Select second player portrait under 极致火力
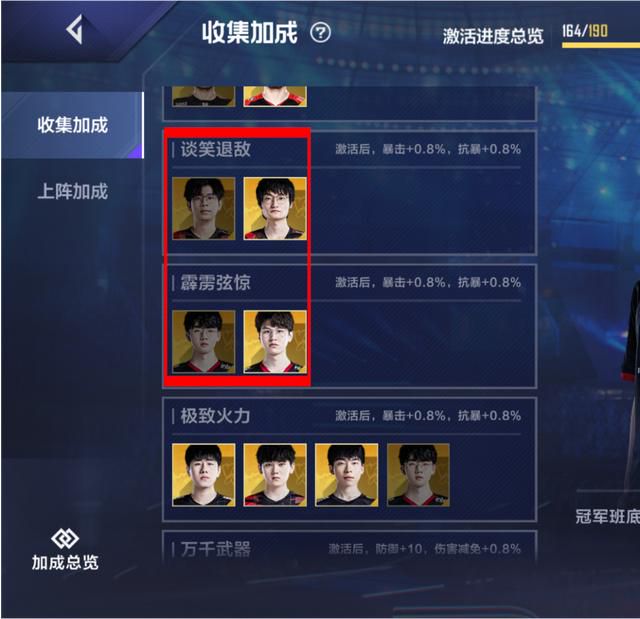640x619 pixels. click(275, 475)
